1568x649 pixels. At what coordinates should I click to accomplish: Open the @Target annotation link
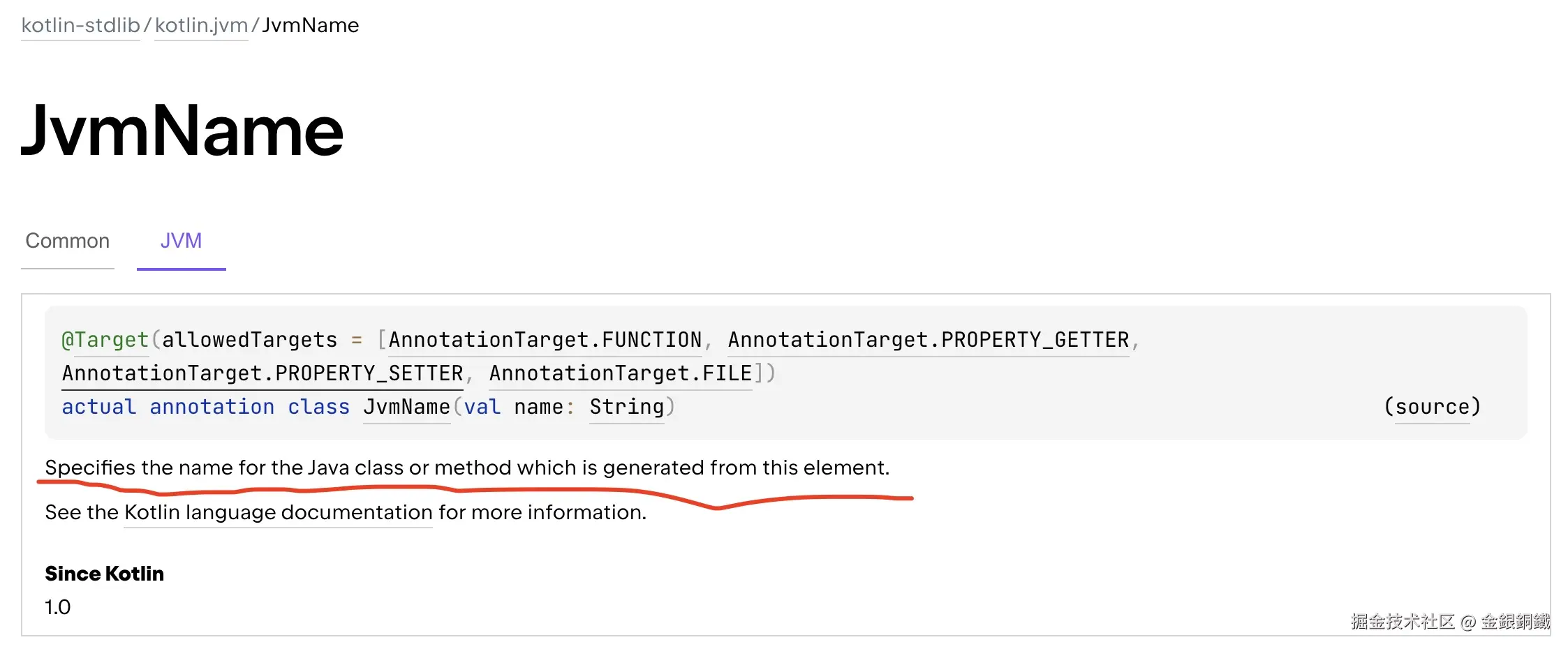click(x=105, y=340)
